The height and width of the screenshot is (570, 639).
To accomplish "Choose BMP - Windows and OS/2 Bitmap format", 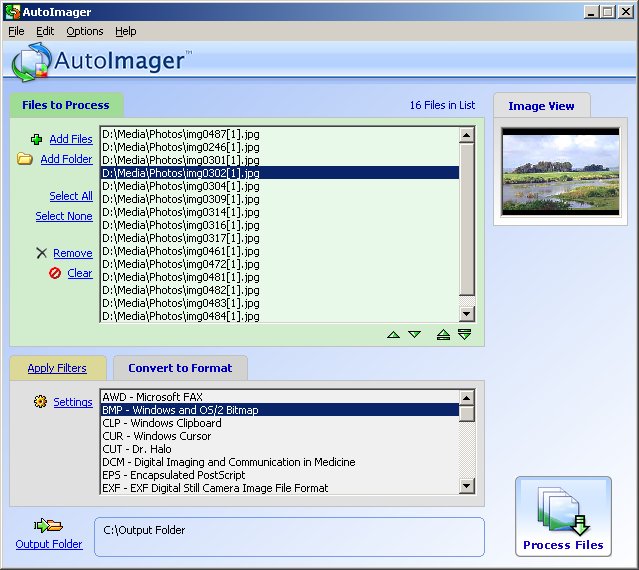I will (x=280, y=410).
